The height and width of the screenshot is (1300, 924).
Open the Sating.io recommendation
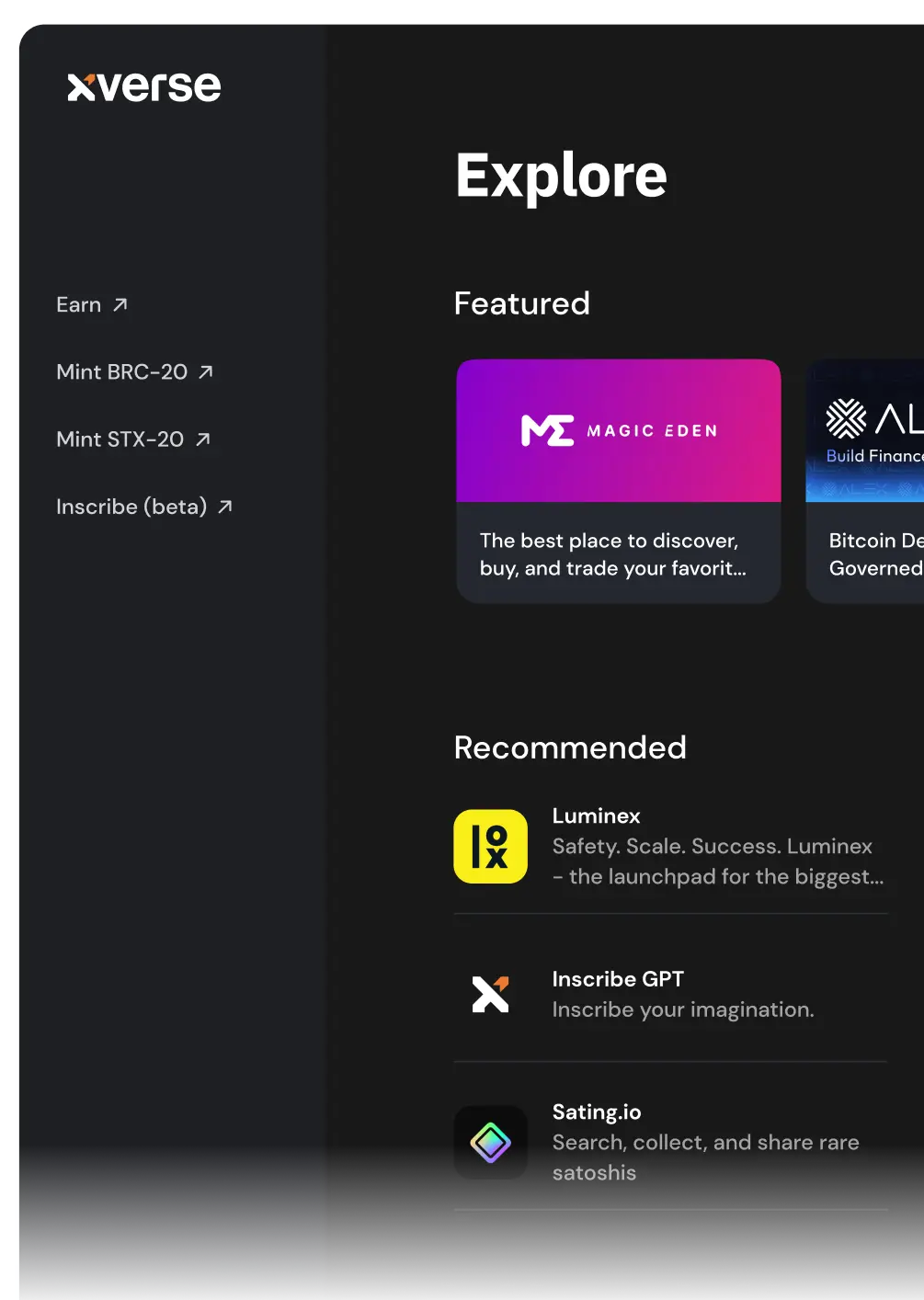669,1143
